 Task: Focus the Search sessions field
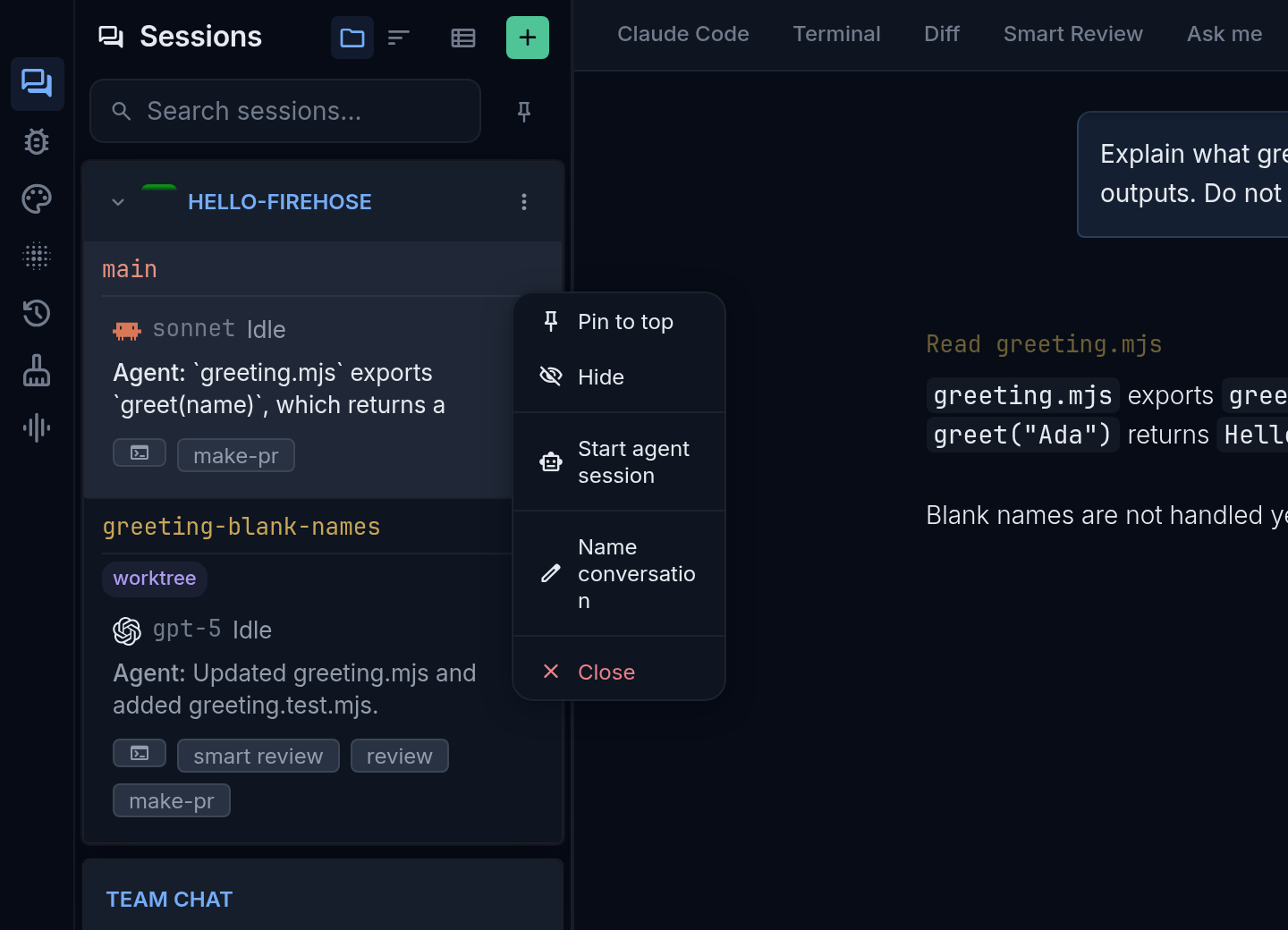click(x=285, y=111)
